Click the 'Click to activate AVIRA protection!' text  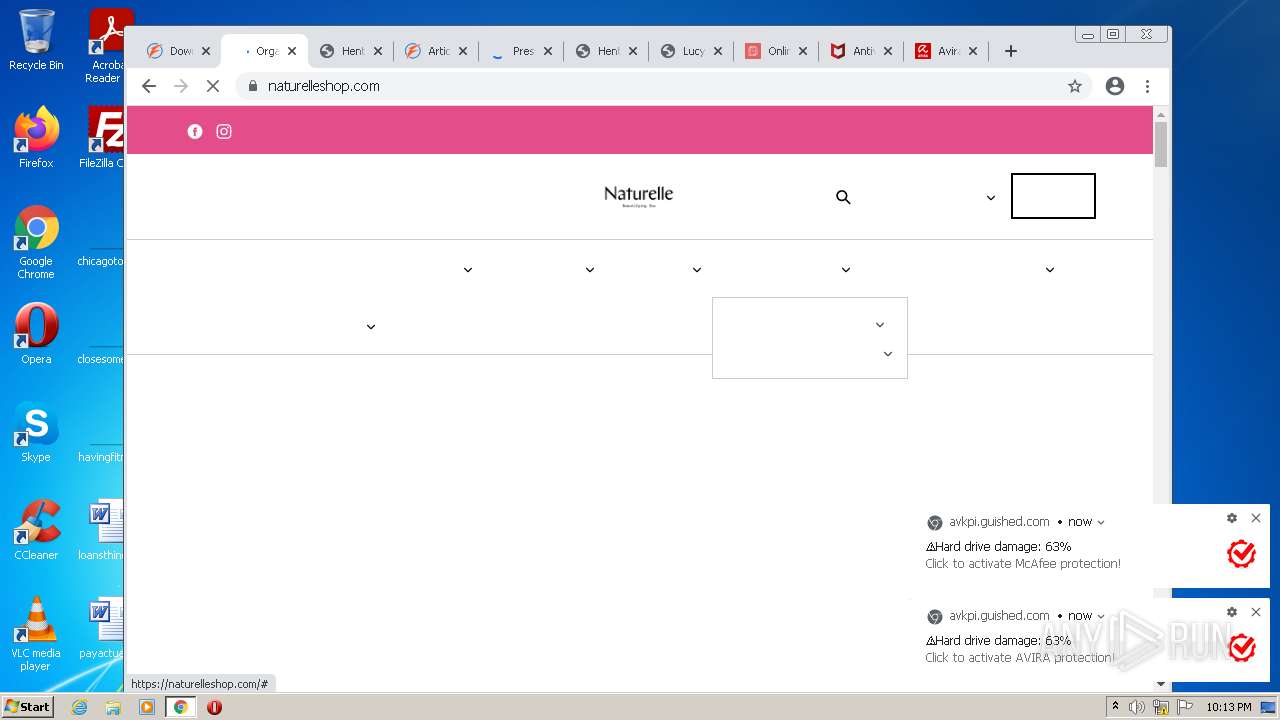pyautogui.click(x=1020, y=658)
